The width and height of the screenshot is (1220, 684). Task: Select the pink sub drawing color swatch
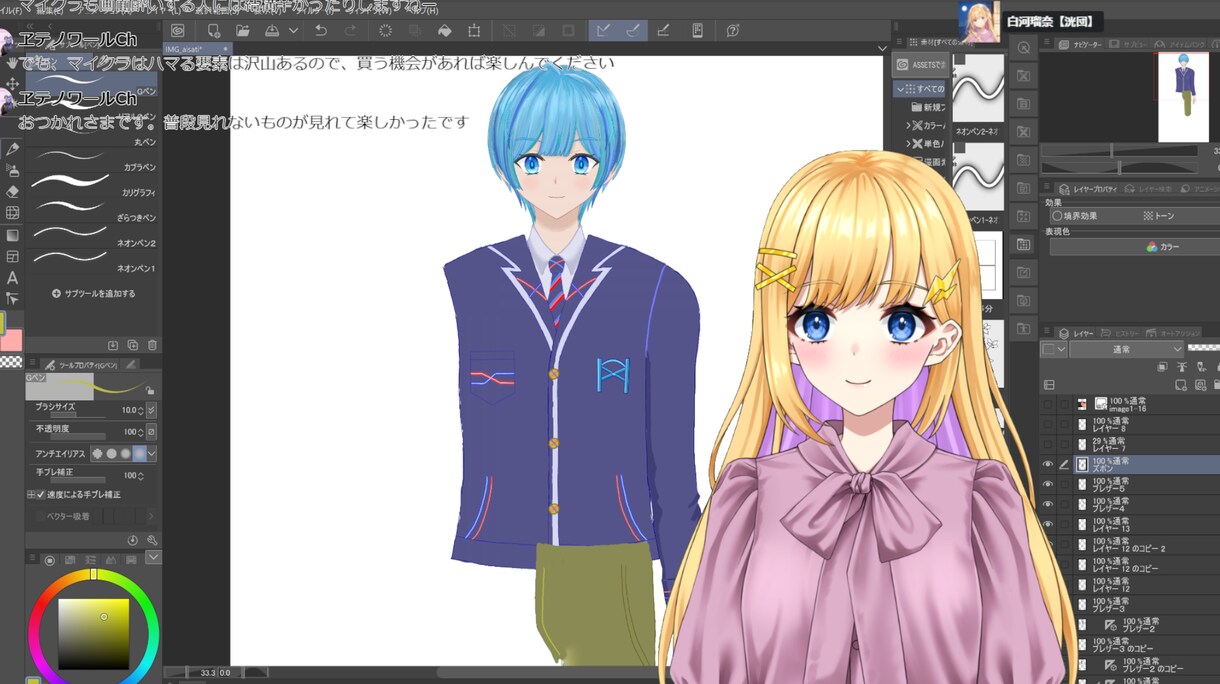12,341
